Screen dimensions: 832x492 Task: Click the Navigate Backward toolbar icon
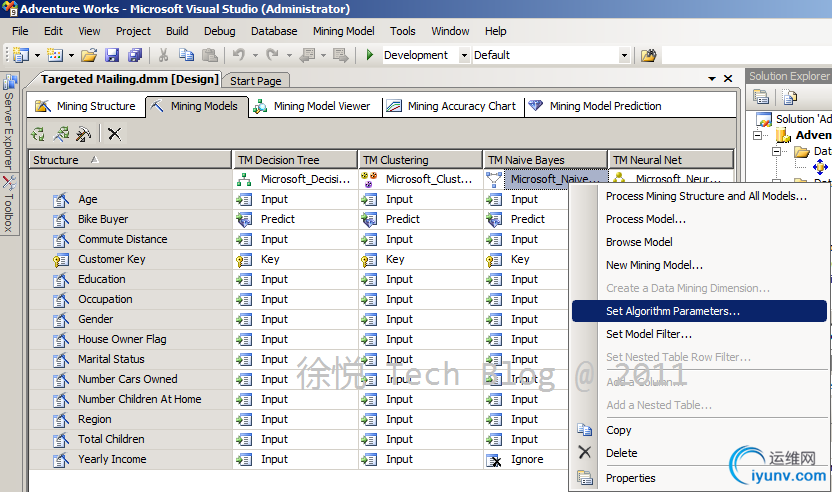pyautogui.click(x=307, y=55)
